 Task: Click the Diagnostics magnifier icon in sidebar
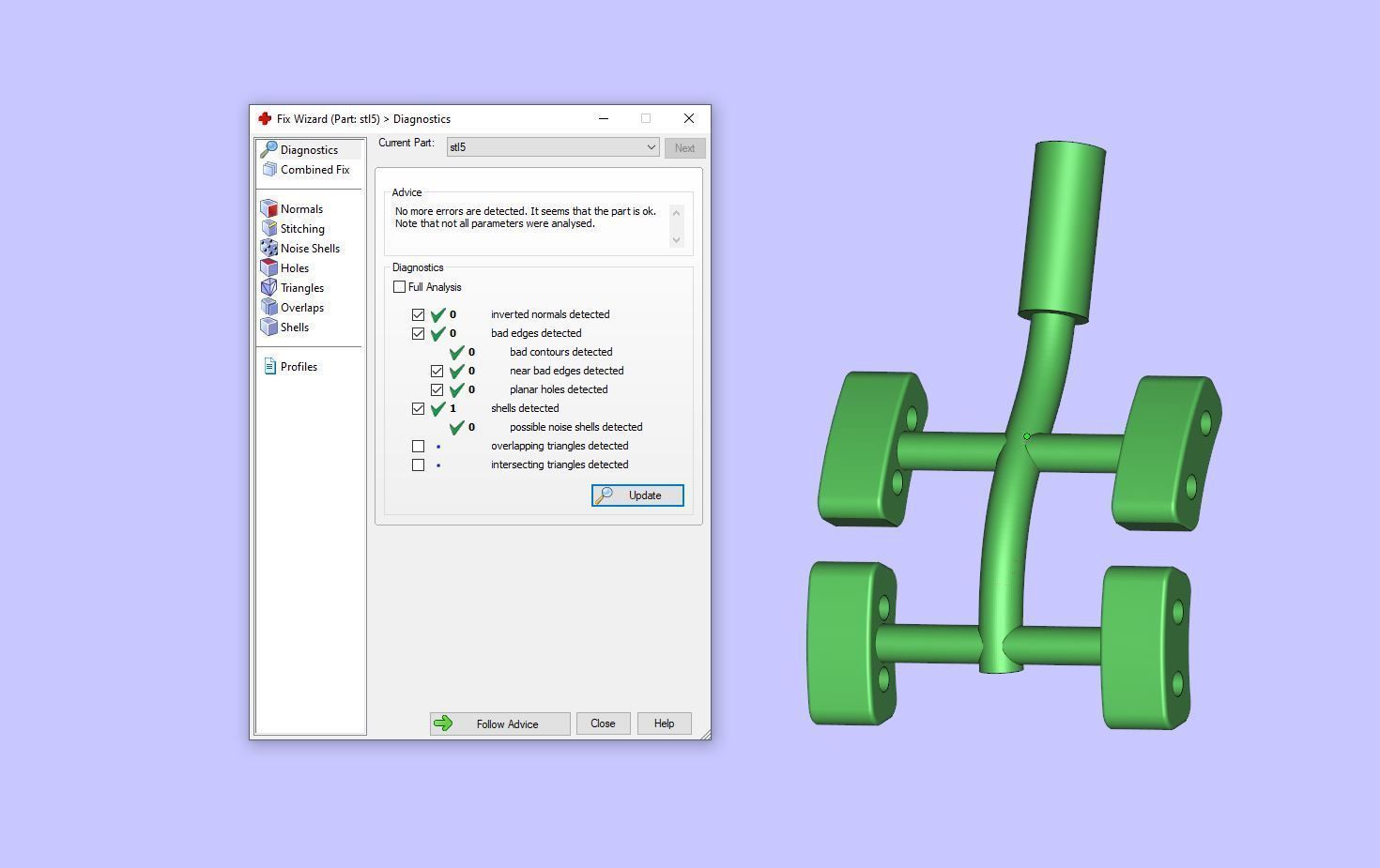point(268,149)
